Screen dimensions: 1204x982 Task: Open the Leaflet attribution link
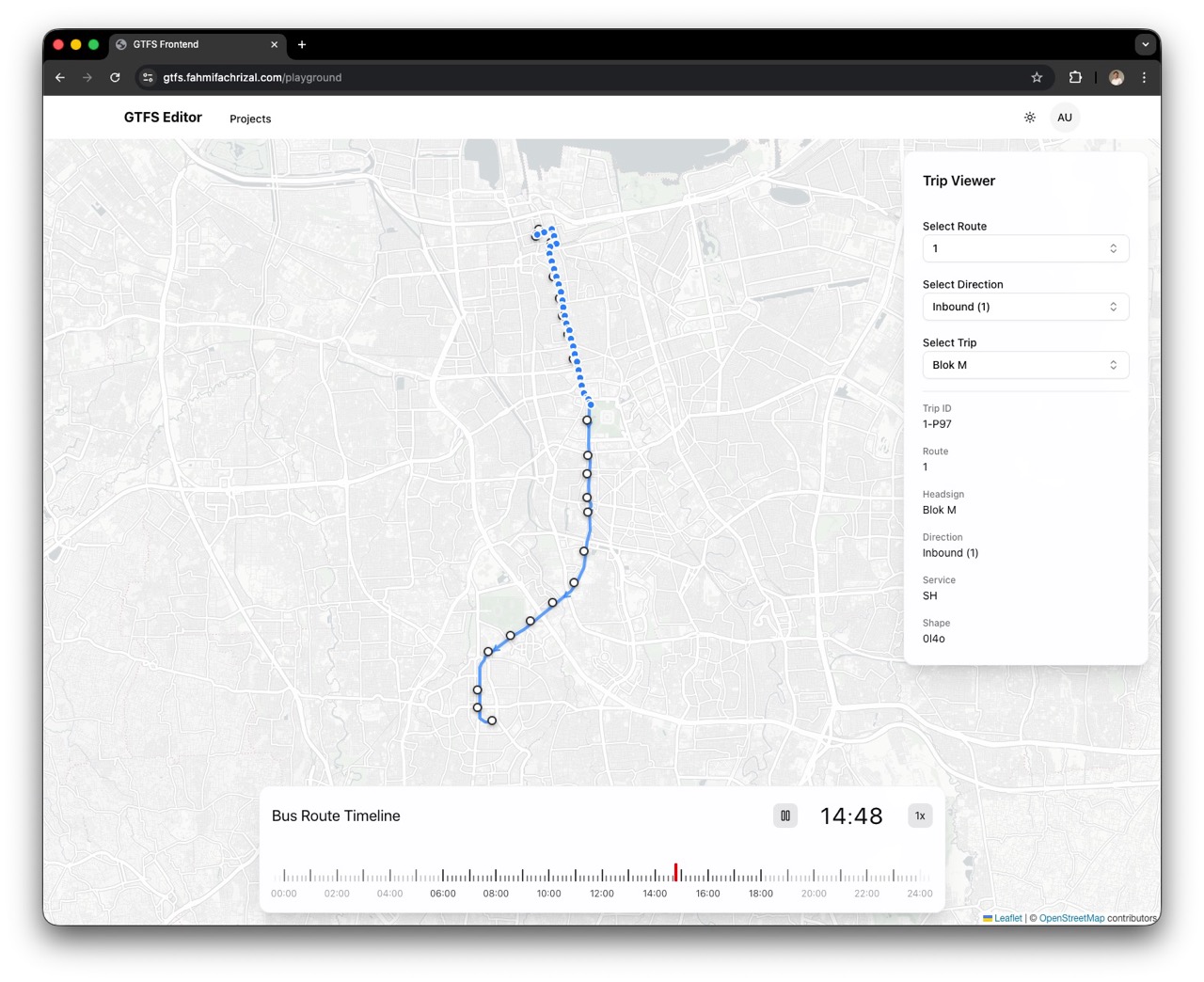click(1007, 918)
